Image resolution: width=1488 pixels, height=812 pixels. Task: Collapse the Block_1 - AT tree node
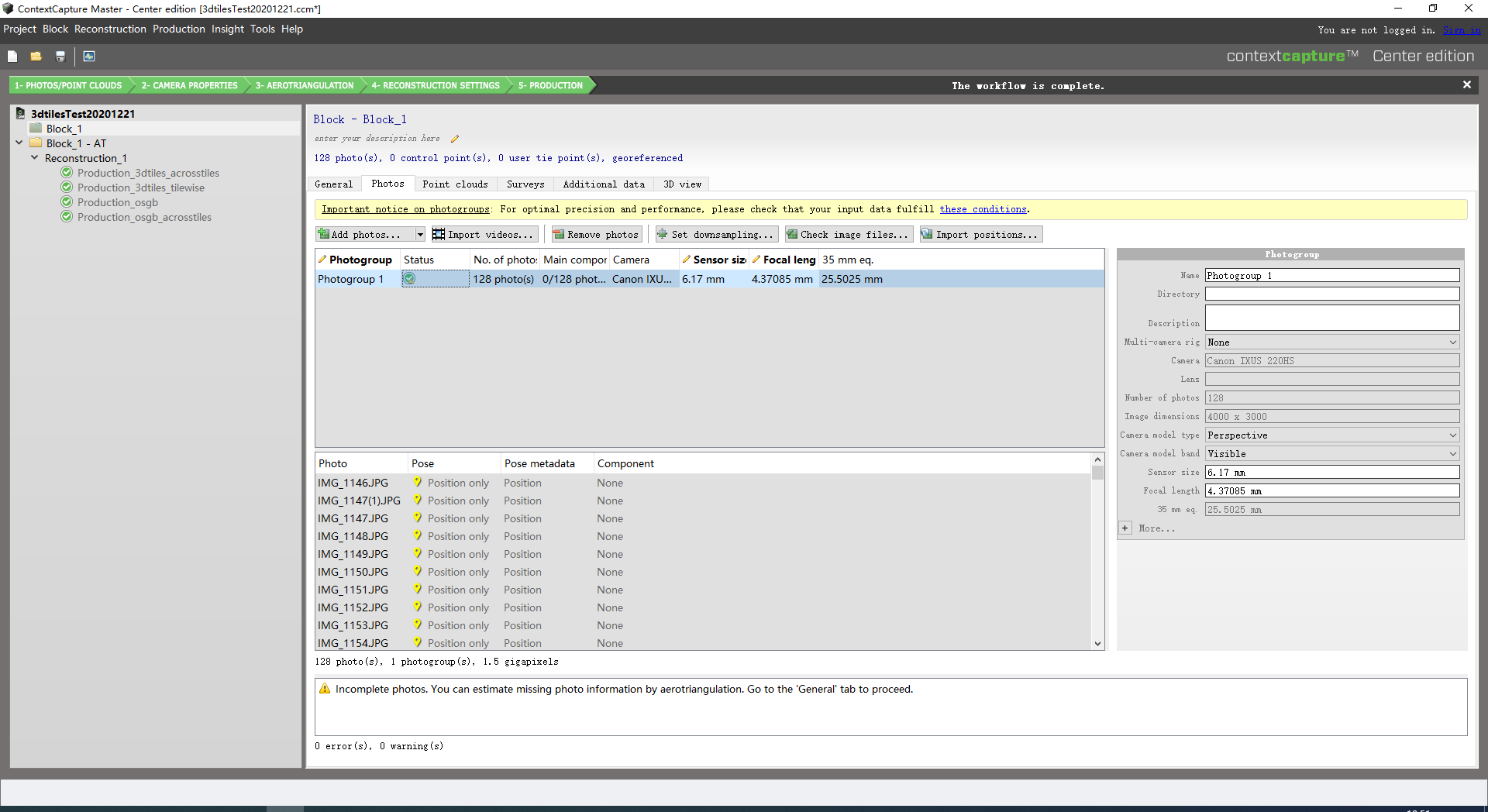tap(19, 143)
